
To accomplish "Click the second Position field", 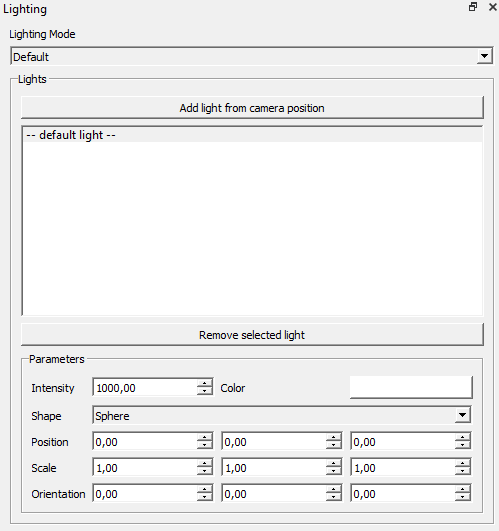I will (274, 441).
